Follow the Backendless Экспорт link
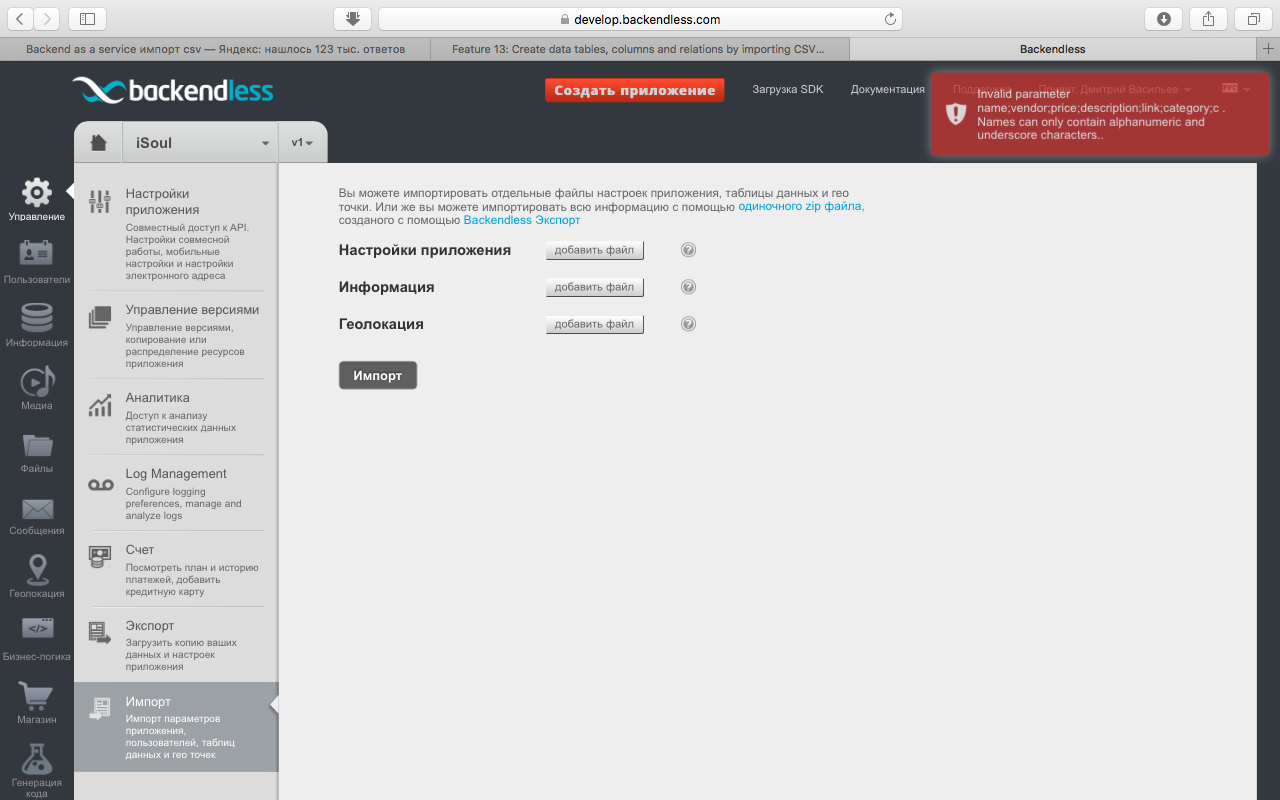Viewport: 1280px width, 800px height. 521,220
